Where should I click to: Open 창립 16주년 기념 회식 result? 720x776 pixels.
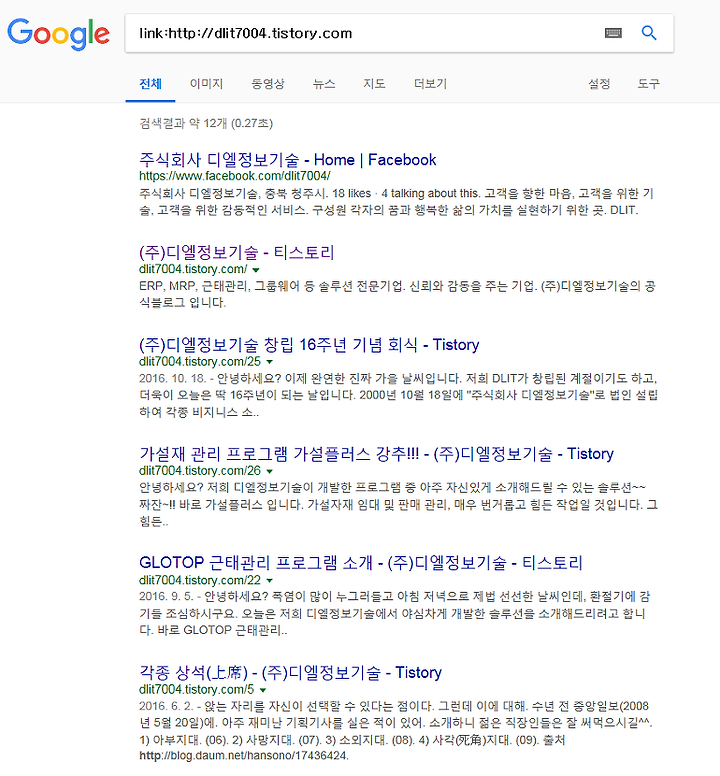[x=309, y=344]
